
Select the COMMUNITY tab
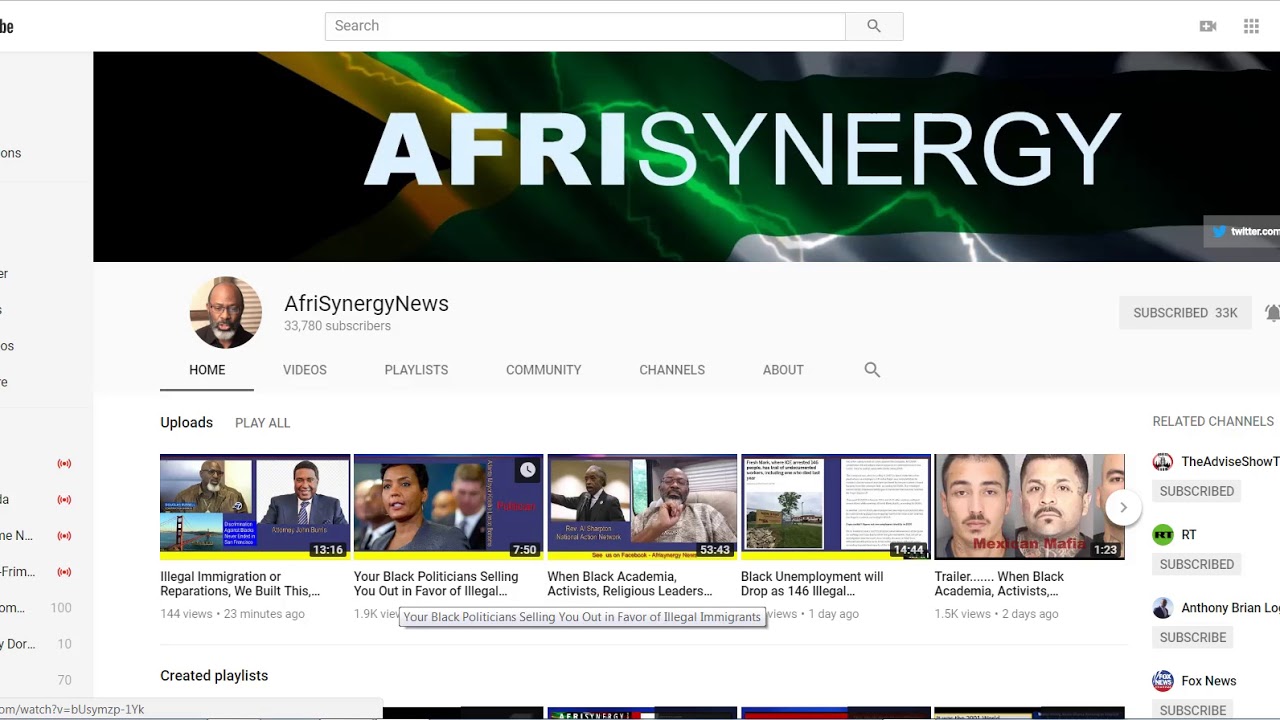point(543,370)
